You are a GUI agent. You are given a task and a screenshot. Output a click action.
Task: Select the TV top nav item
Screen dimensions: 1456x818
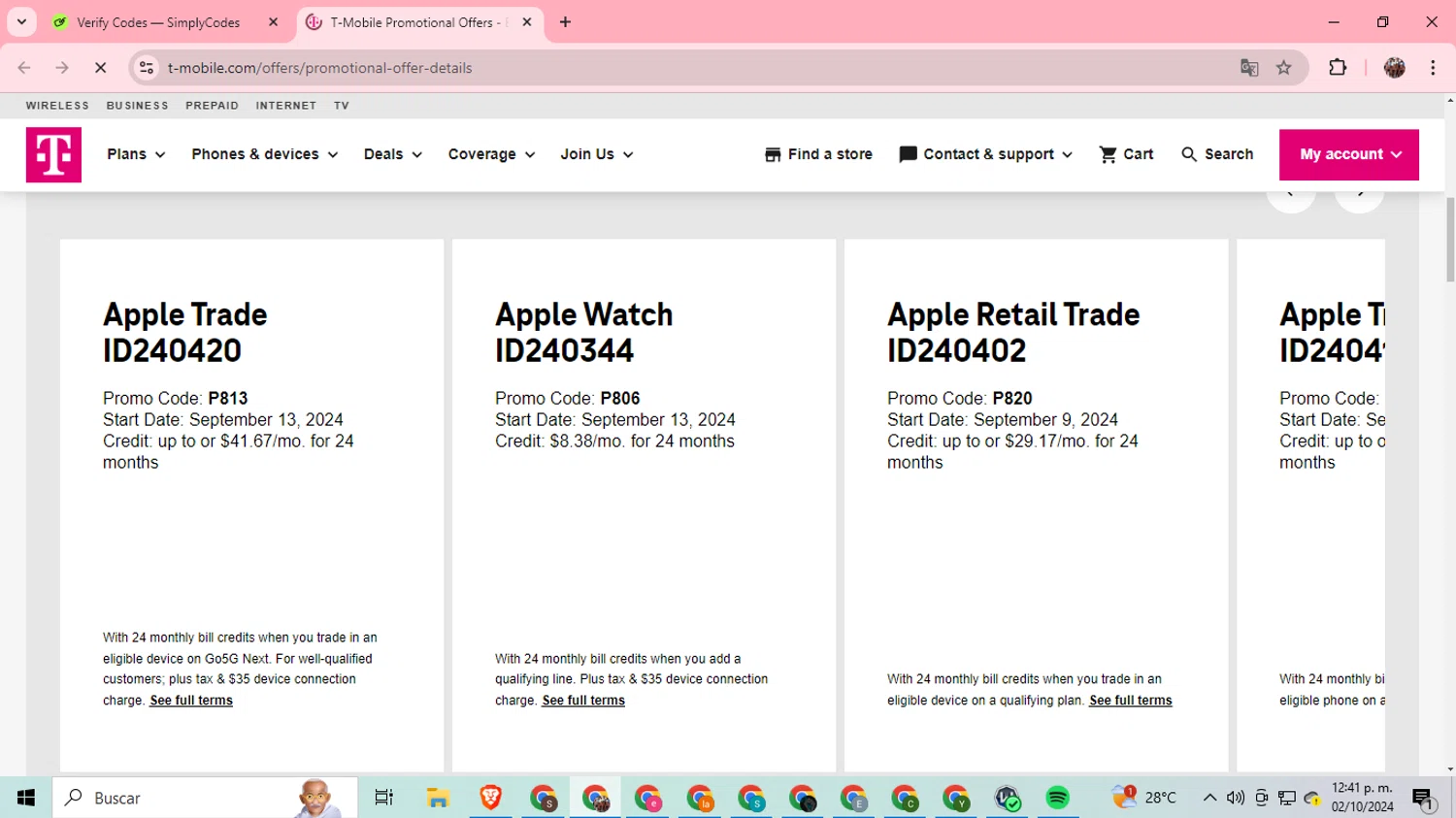(x=342, y=106)
